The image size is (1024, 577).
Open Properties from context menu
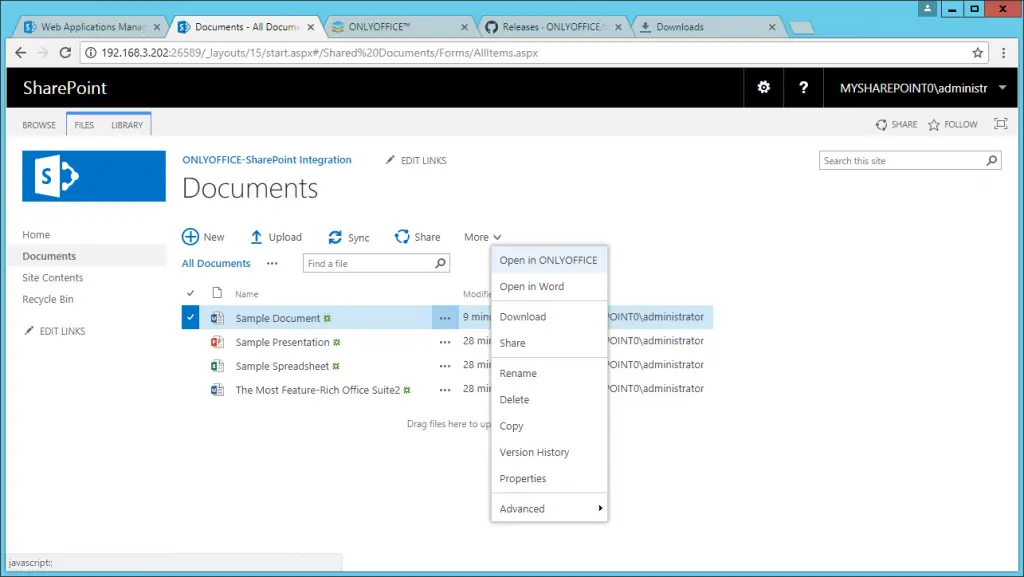tap(549, 478)
